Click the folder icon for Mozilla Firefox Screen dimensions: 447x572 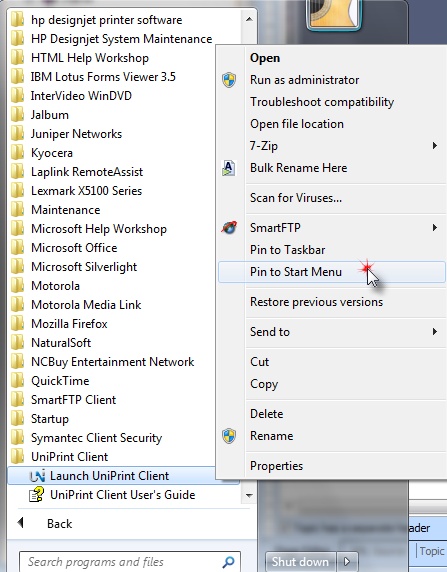click(x=17, y=324)
